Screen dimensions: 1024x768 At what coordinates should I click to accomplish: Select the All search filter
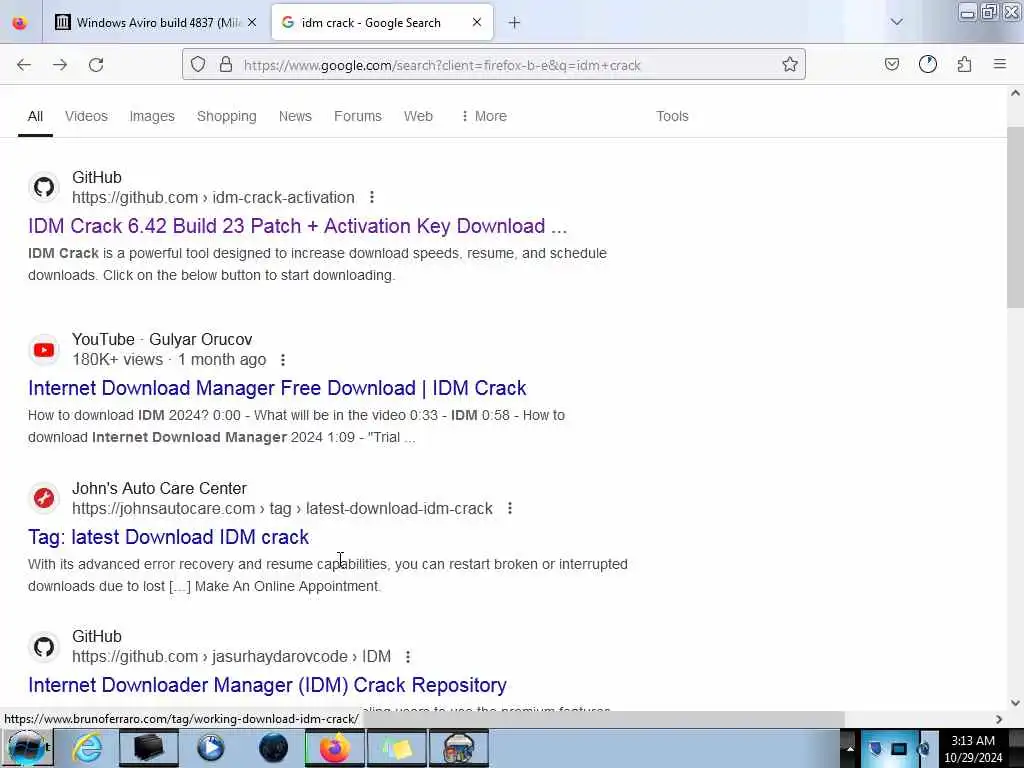click(x=35, y=116)
